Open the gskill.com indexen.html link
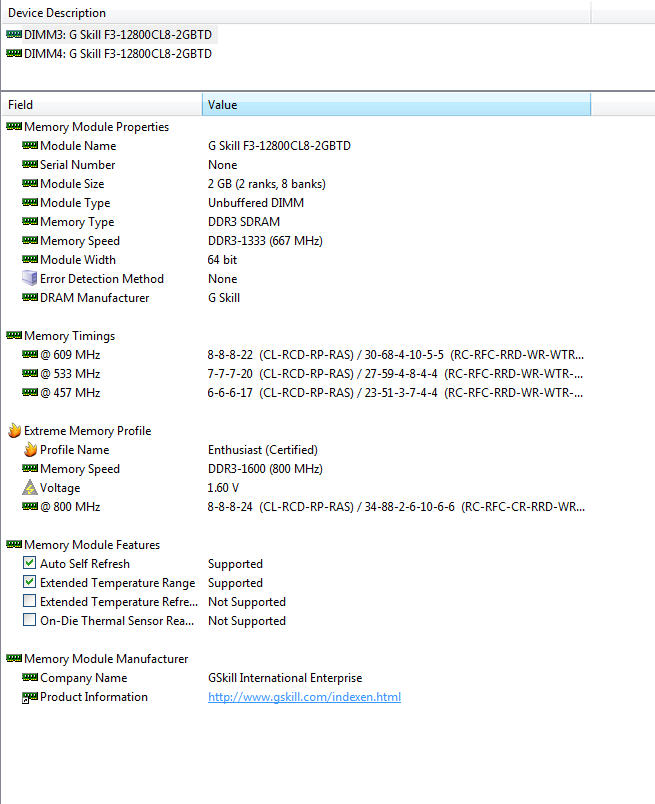Image resolution: width=655 pixels, height=804 pixels. click(x=304, y=697)
